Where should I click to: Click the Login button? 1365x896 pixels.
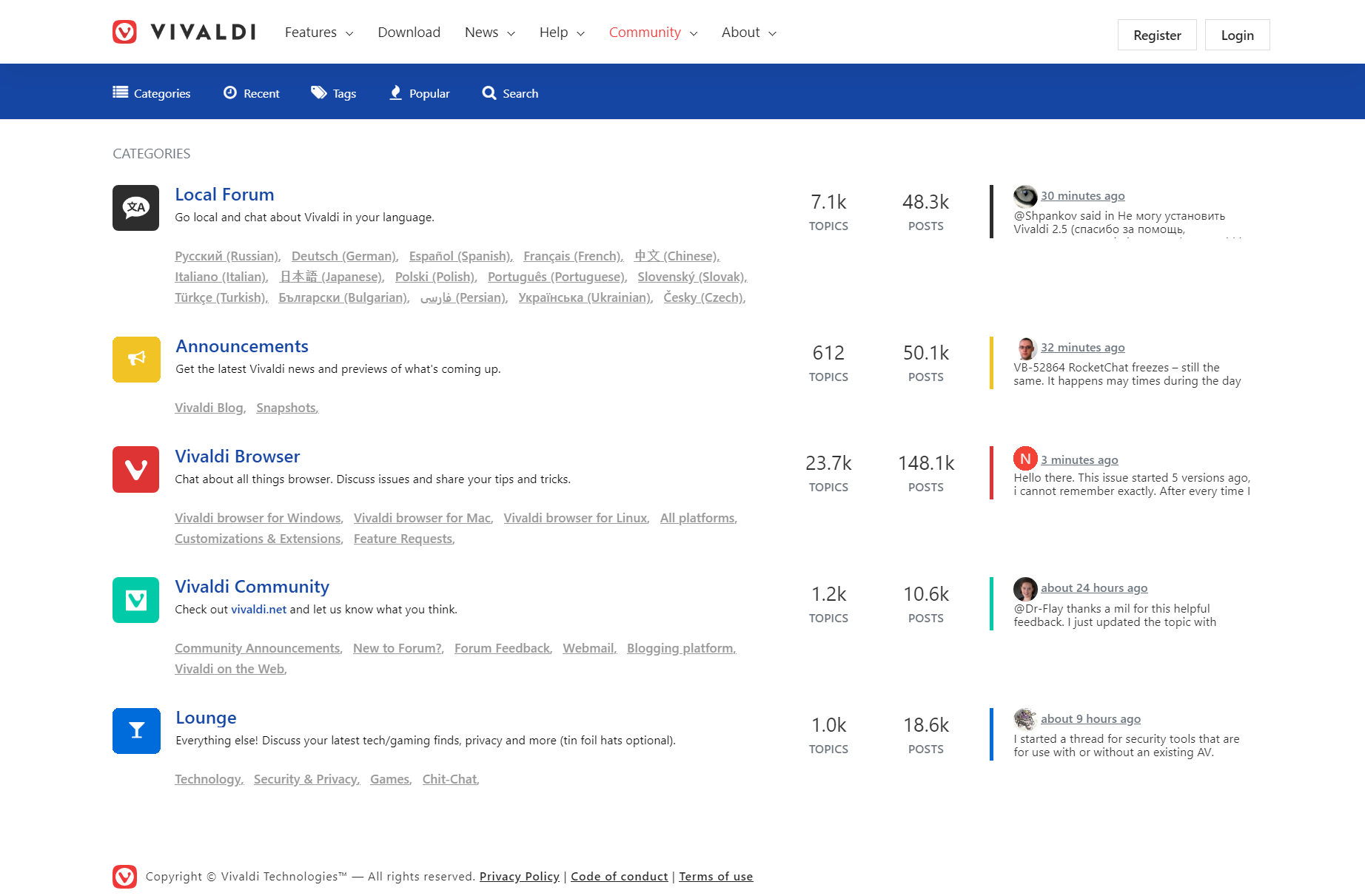coord(1237,35)
